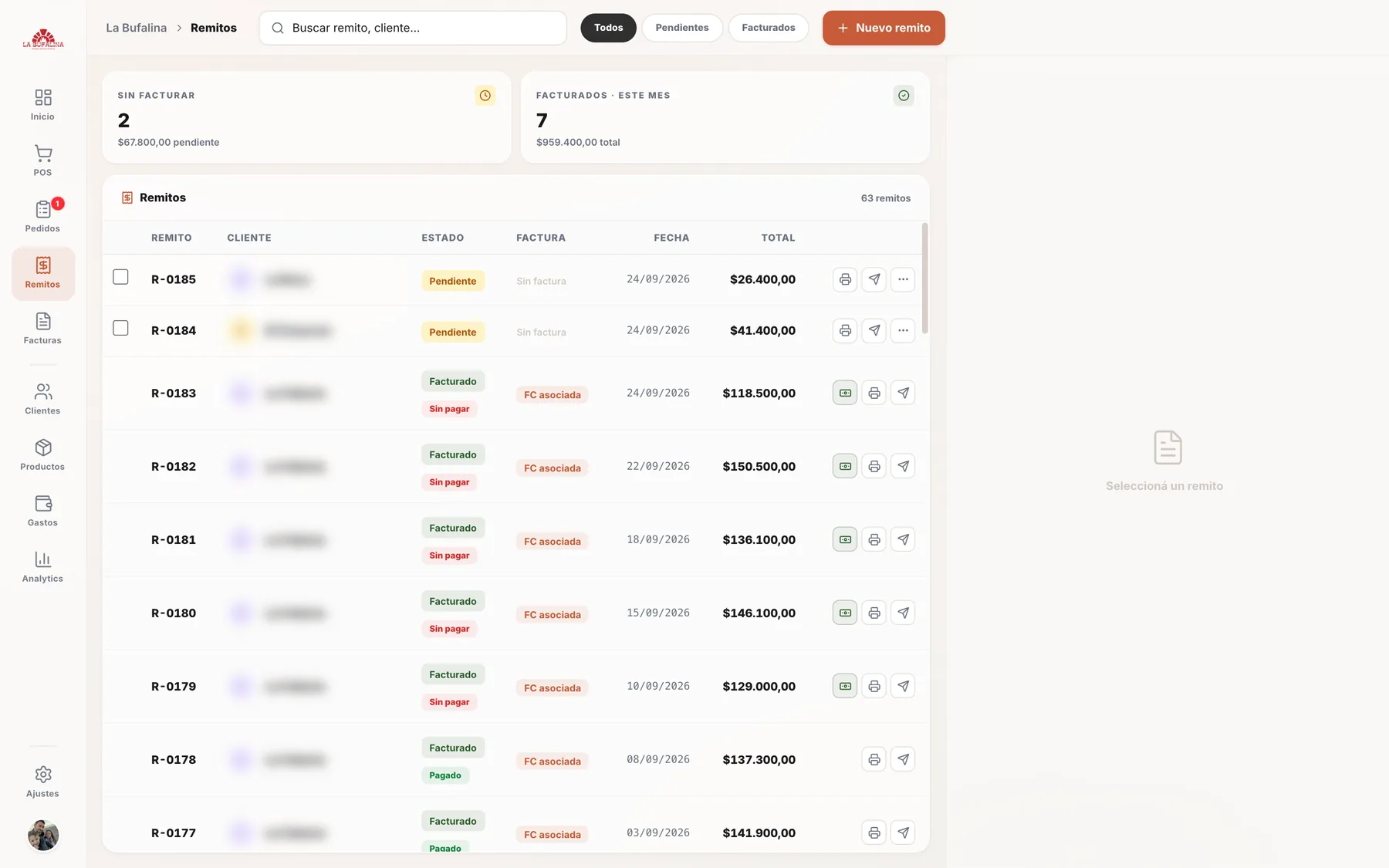
Task: Open Remitos in the sidebar
Action: [42, 273]
